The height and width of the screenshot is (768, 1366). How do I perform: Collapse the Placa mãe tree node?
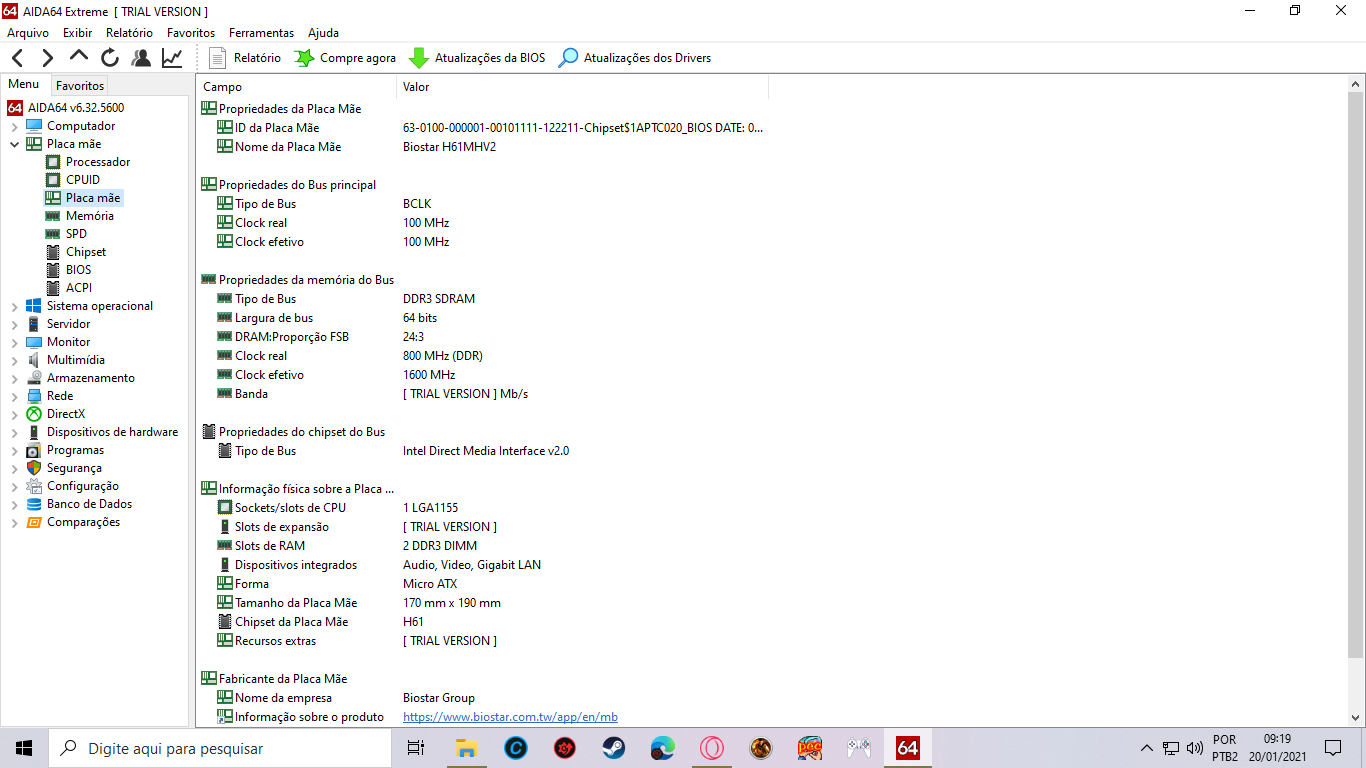tap(14, 144)
